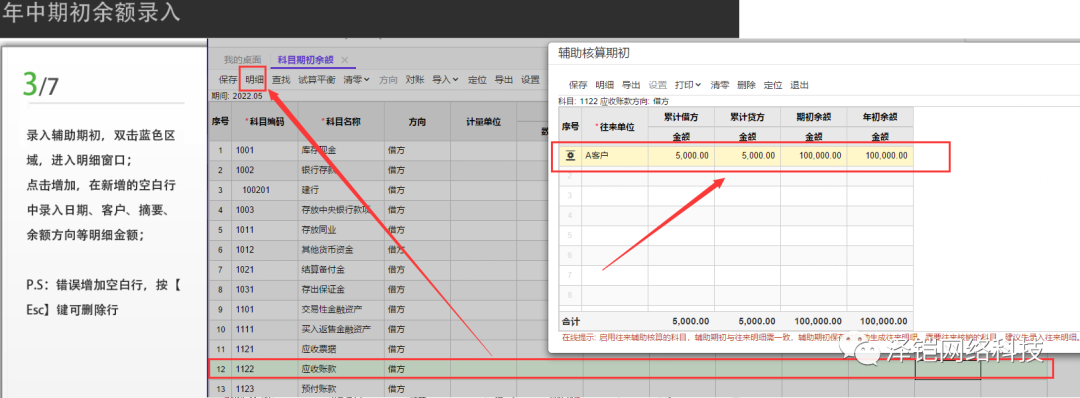Open the 清零 dropdown in main toolbar
This screenshot has height=398, width=1080.
(x=356, y=80)
